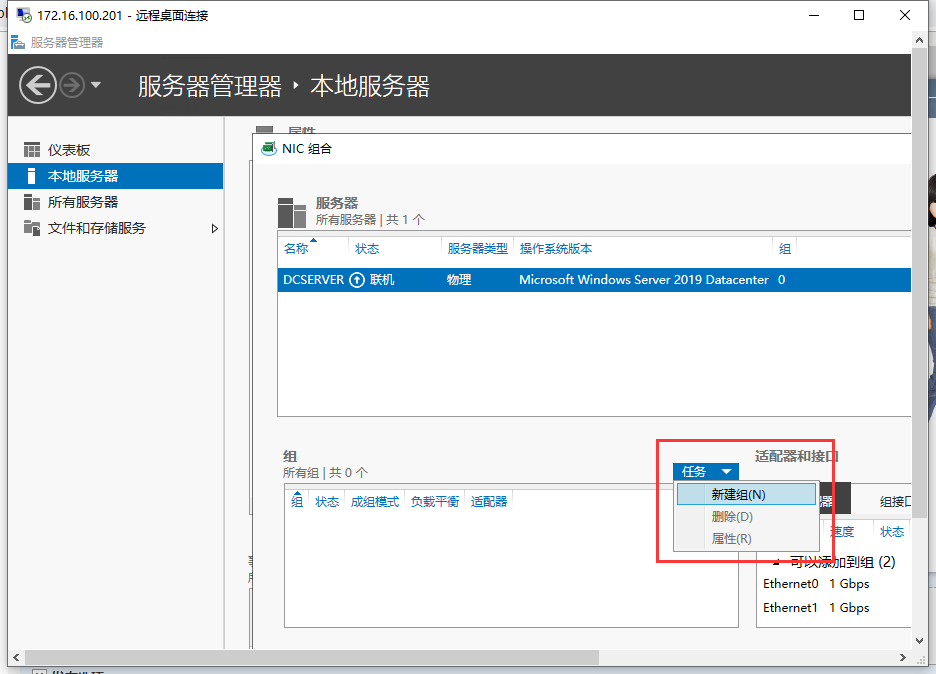
Task: Select the DCSERVER server row
Action: (594, 280)
